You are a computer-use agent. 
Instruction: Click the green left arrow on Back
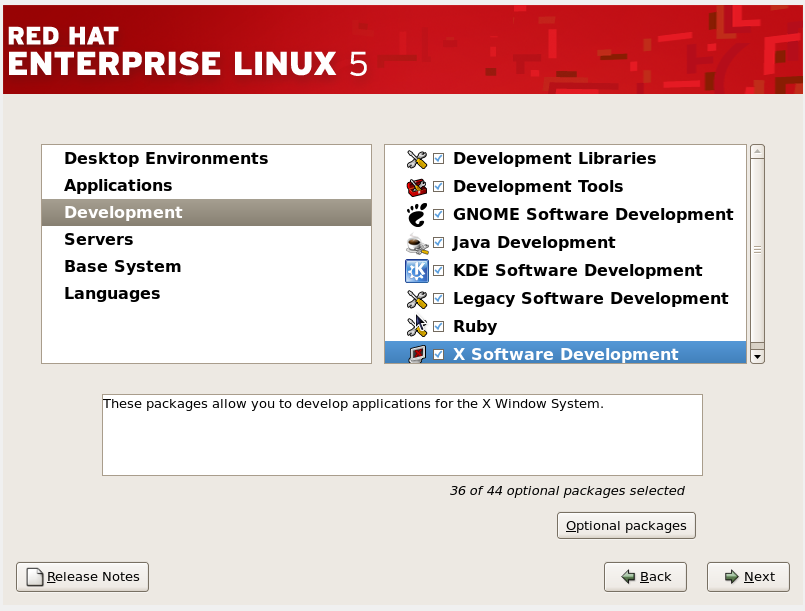tap(628, 577)
